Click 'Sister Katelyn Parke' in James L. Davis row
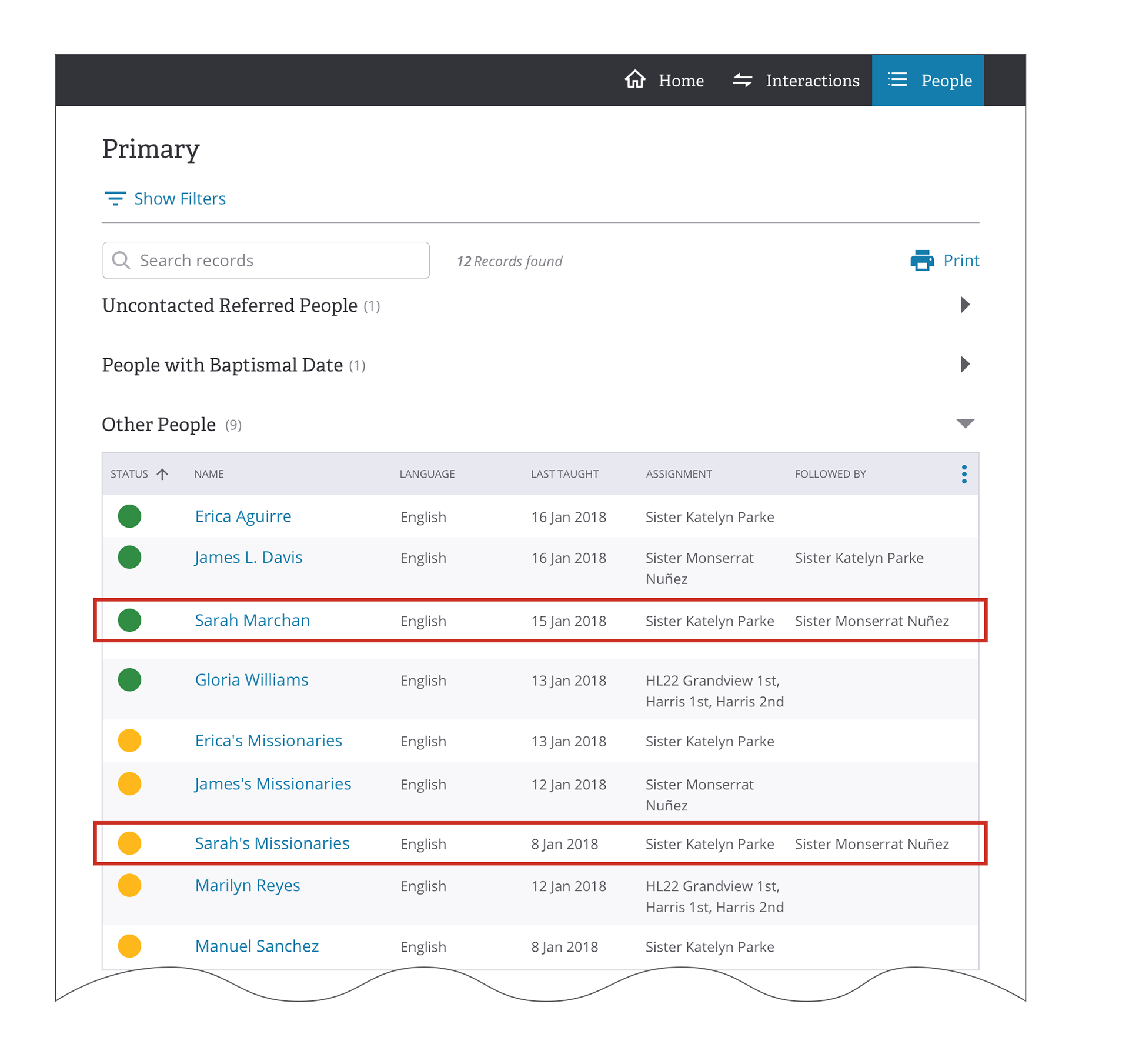 (859, 558)
